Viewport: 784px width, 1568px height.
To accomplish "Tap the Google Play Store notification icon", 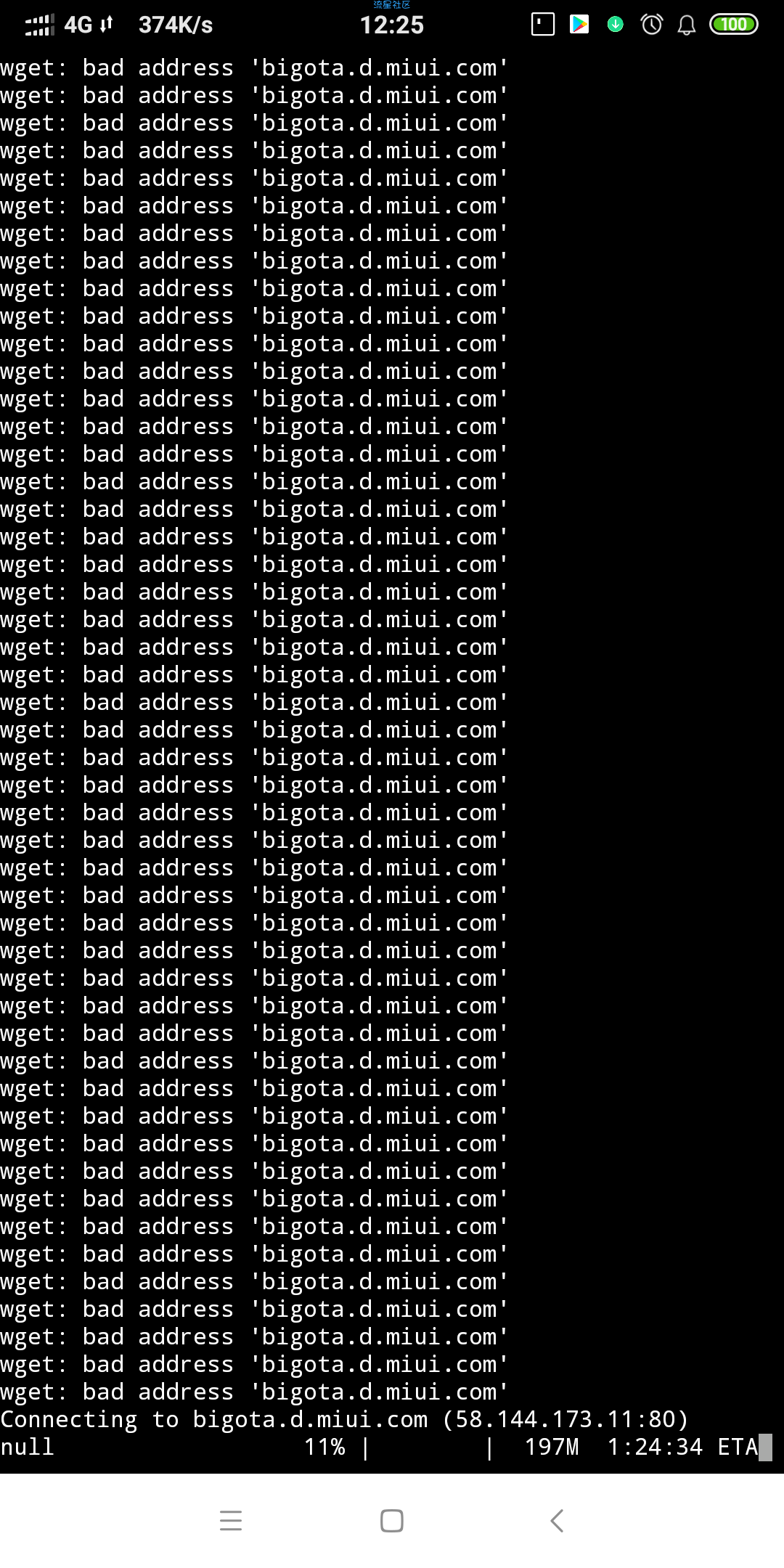I will [579, 25].
